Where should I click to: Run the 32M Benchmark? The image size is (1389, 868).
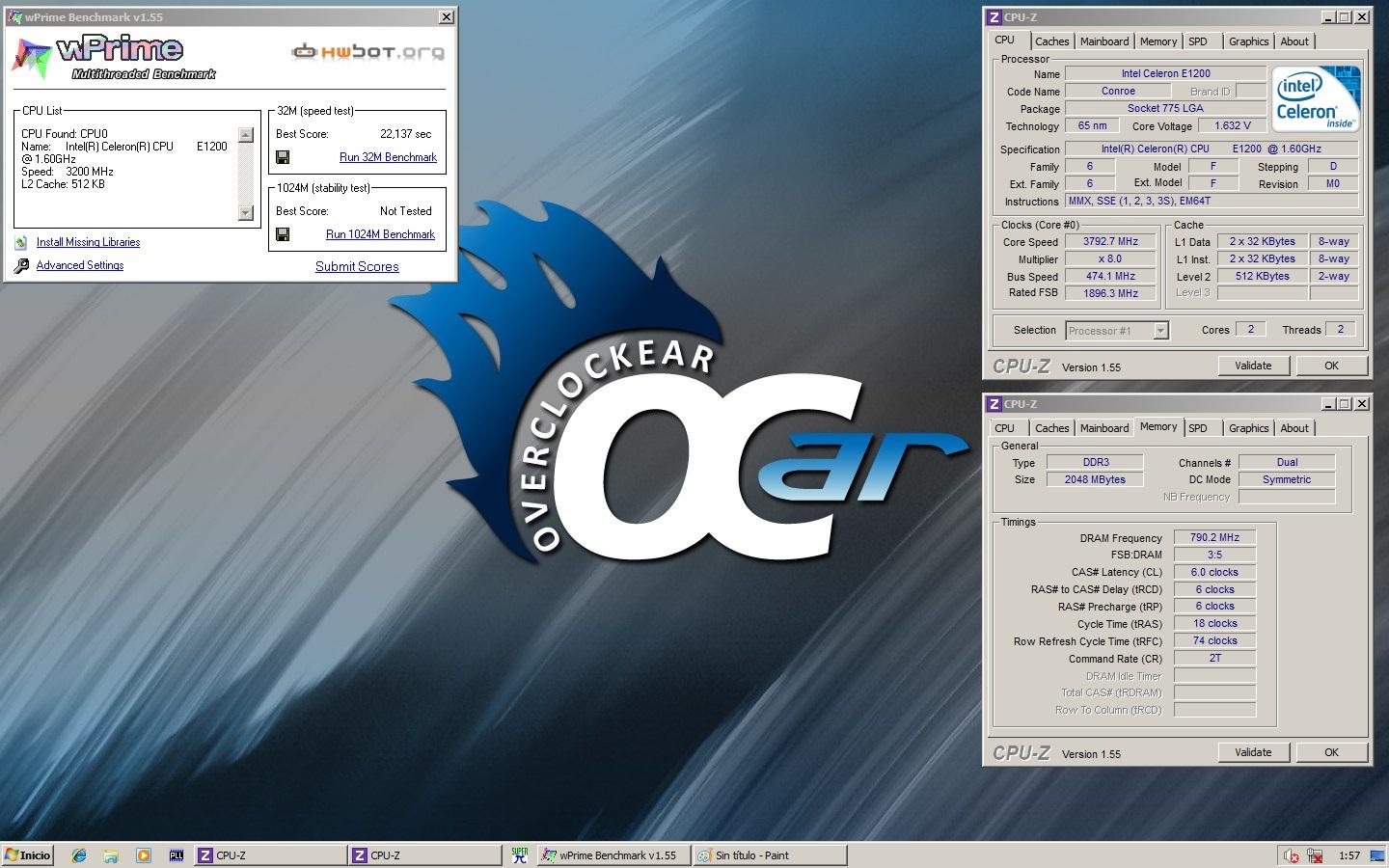pos(388,157)
